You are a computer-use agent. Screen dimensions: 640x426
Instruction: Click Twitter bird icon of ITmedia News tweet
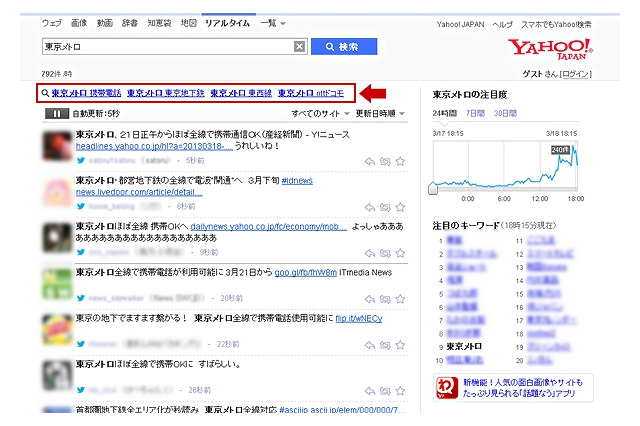pyautogui.click(x=81, y=298)
